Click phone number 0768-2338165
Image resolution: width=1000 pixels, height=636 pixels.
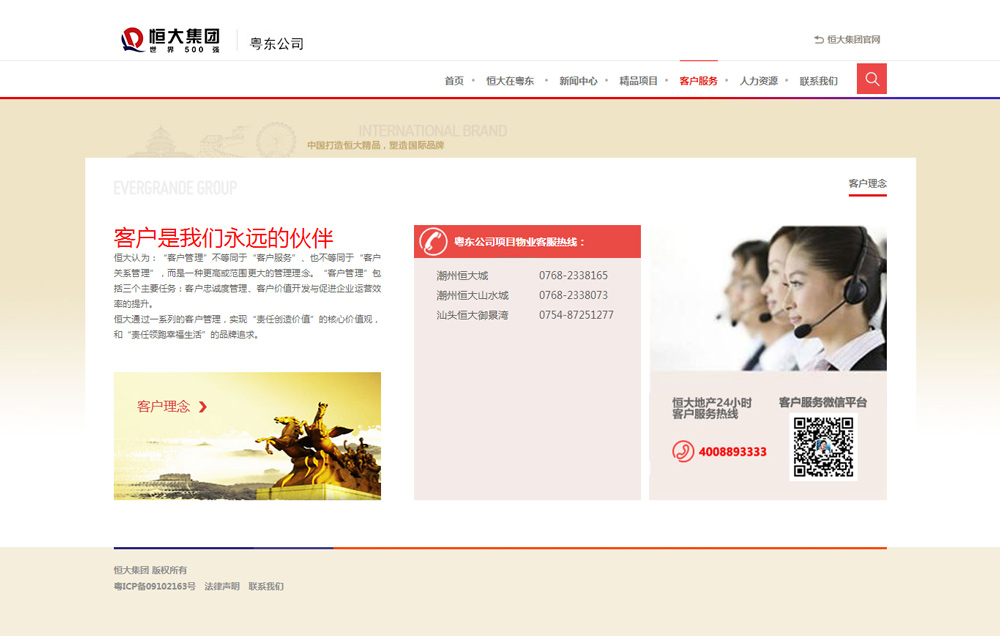pos(573,276)
